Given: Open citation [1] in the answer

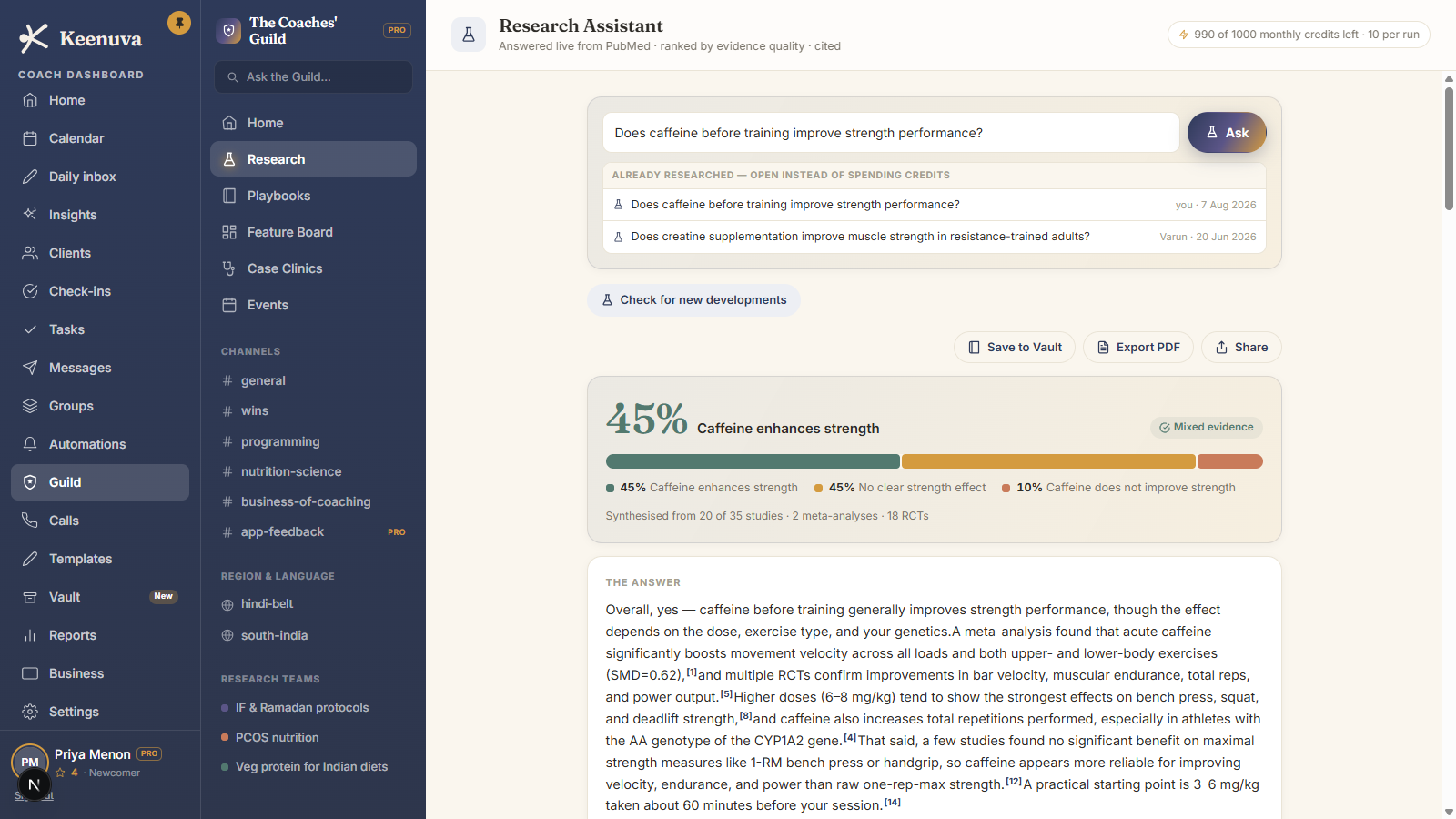Looking at the screenshot, I should (x=692, y=672).
